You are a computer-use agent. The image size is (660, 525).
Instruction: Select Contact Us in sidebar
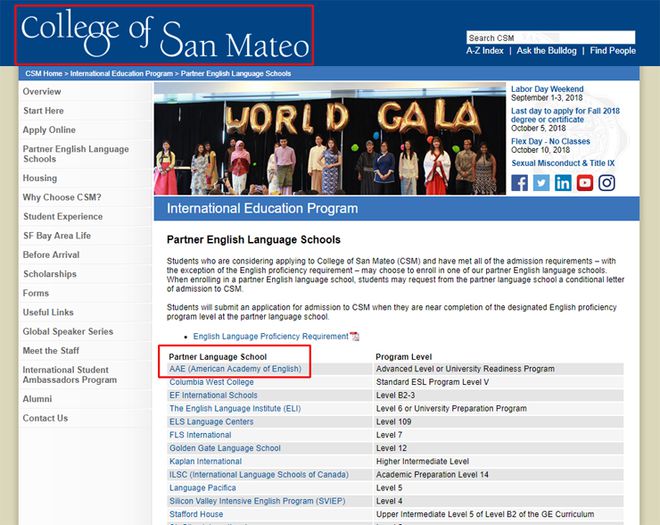tap(45, 418)
